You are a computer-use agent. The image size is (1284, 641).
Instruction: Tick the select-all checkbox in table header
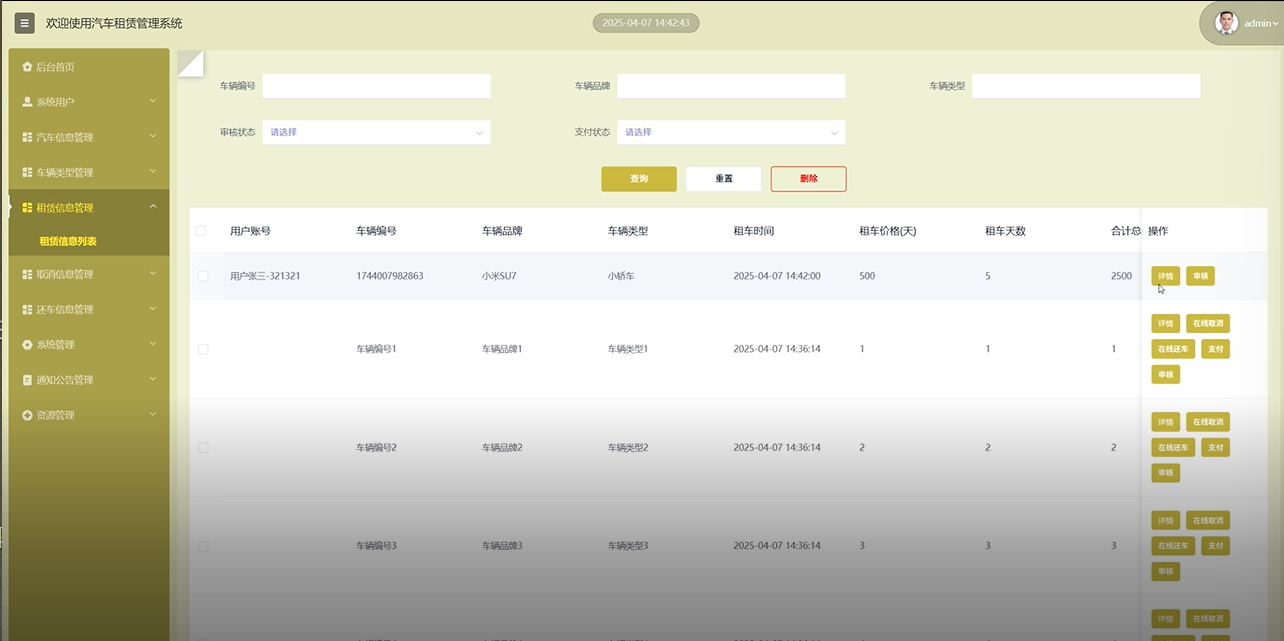[201, 231]
